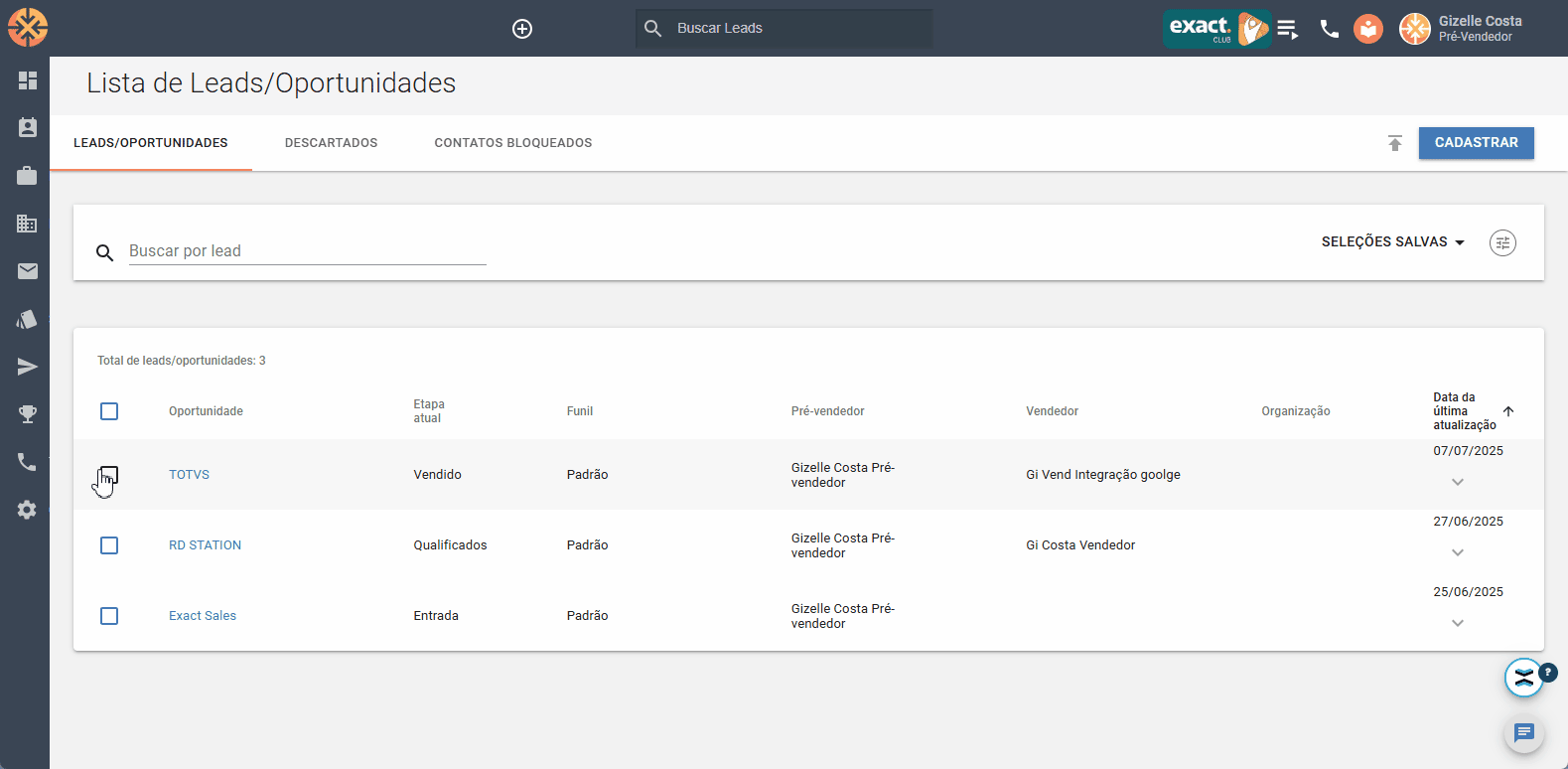This screenshot has height=769, width=1568.
Task: Sort by Pré-vendedor column header
Action: click(x=828, y=411)
